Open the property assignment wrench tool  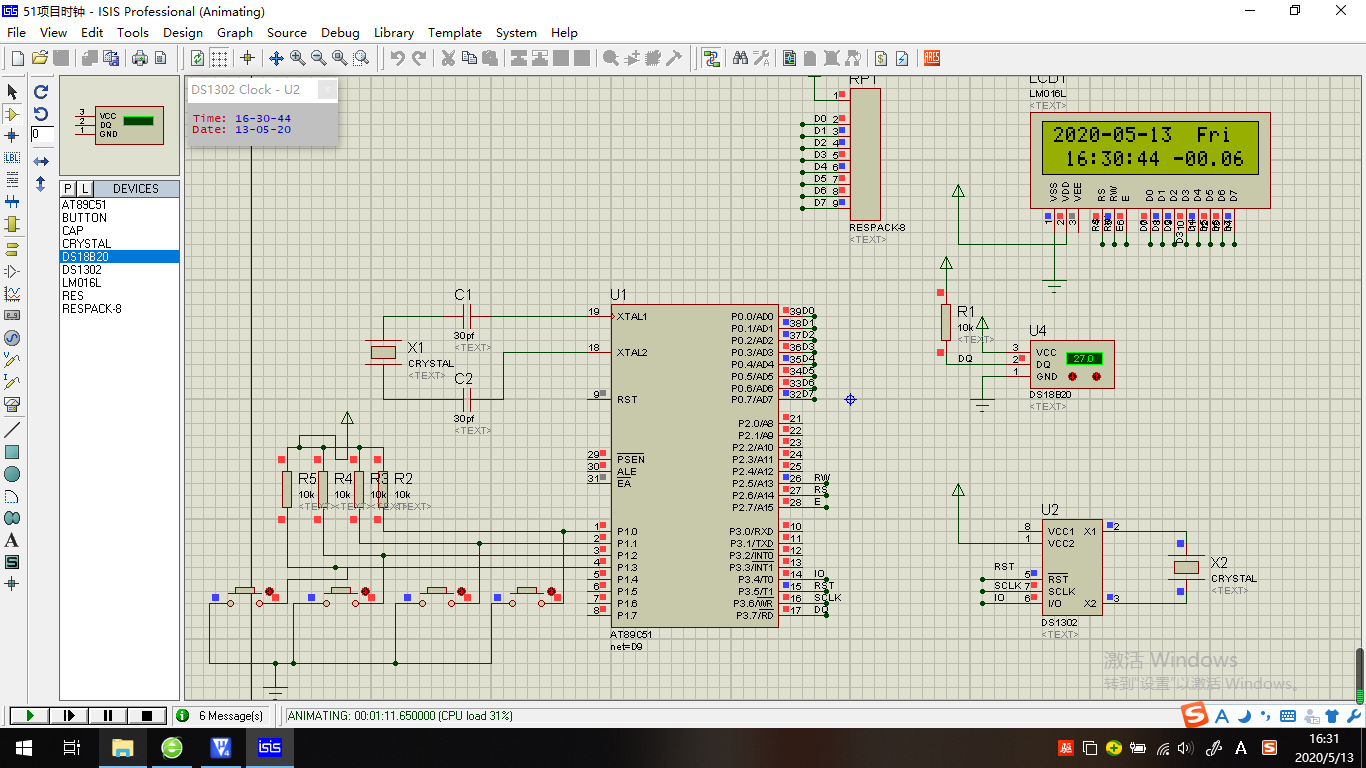point(761,58)
